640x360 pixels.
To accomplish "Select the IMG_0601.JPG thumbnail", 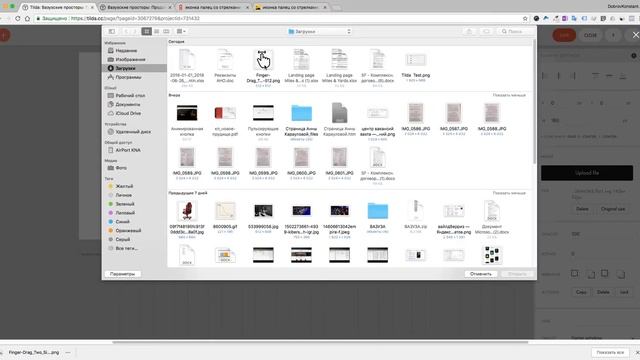I will pyautogui.click(x=340, y=158).
